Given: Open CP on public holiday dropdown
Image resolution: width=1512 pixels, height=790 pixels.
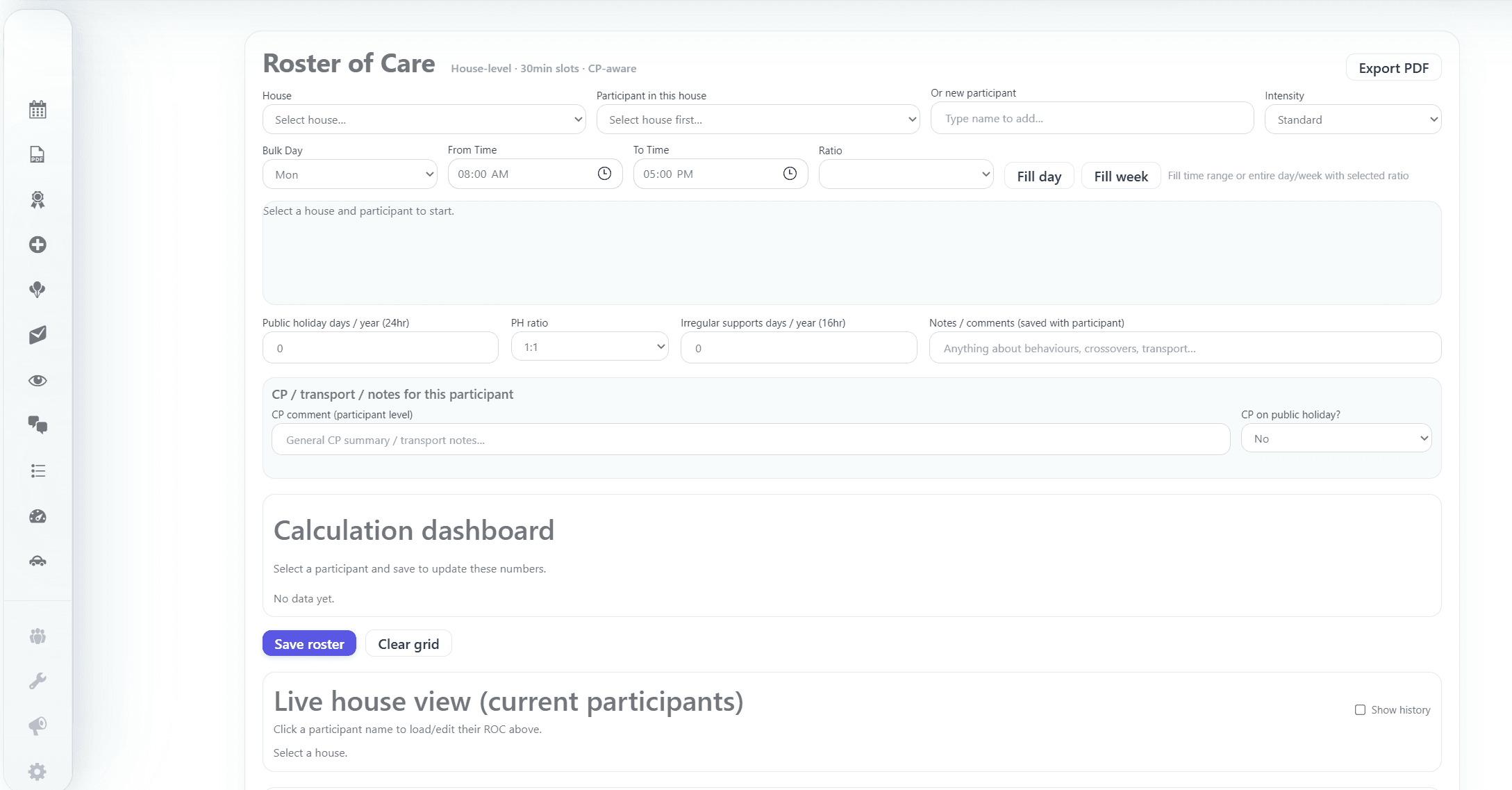Looking at the screenshot, I should coord(1336,438).
